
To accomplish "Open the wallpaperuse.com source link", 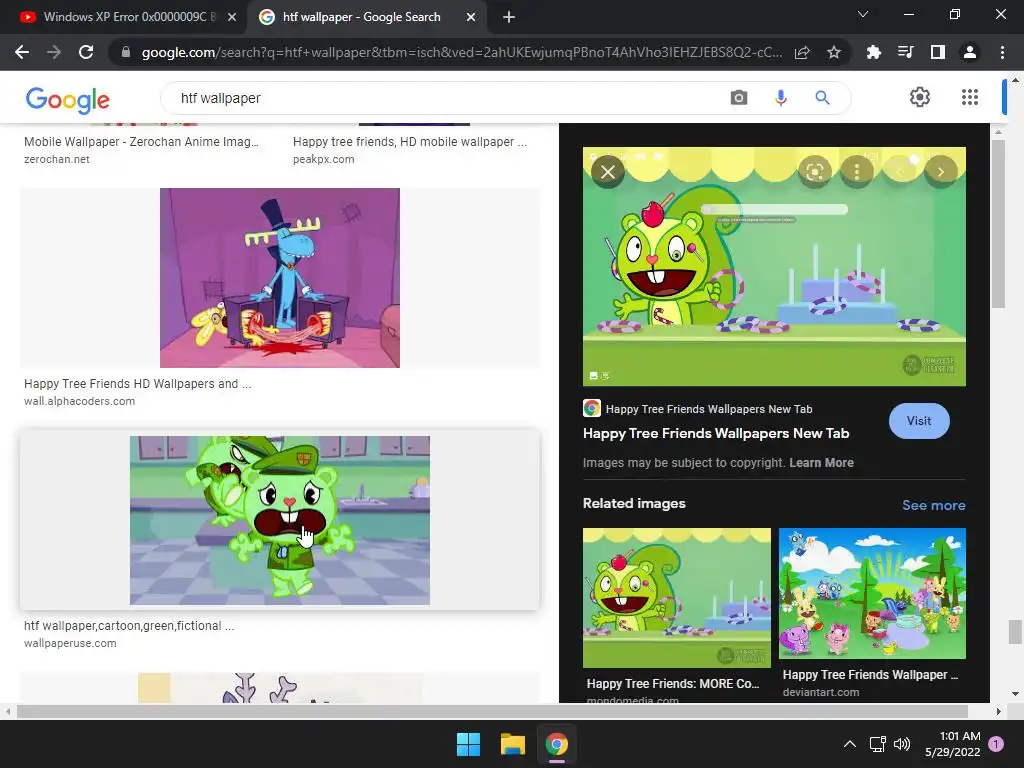I will pyautogui.click(x=70, y=643).
